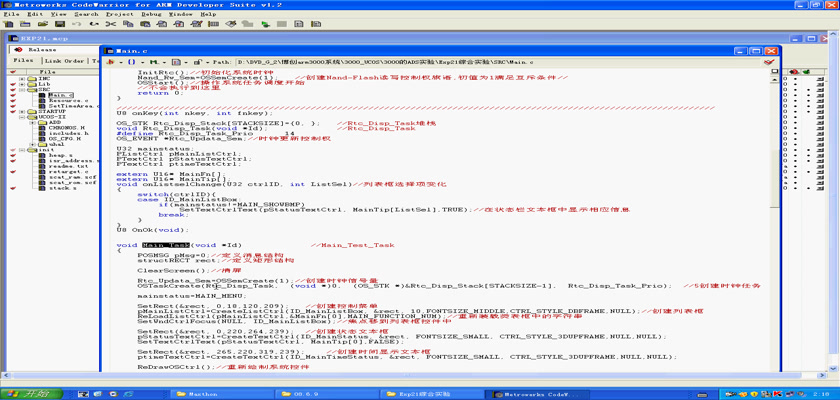Open the Window menu

click(x=181, y=14)
